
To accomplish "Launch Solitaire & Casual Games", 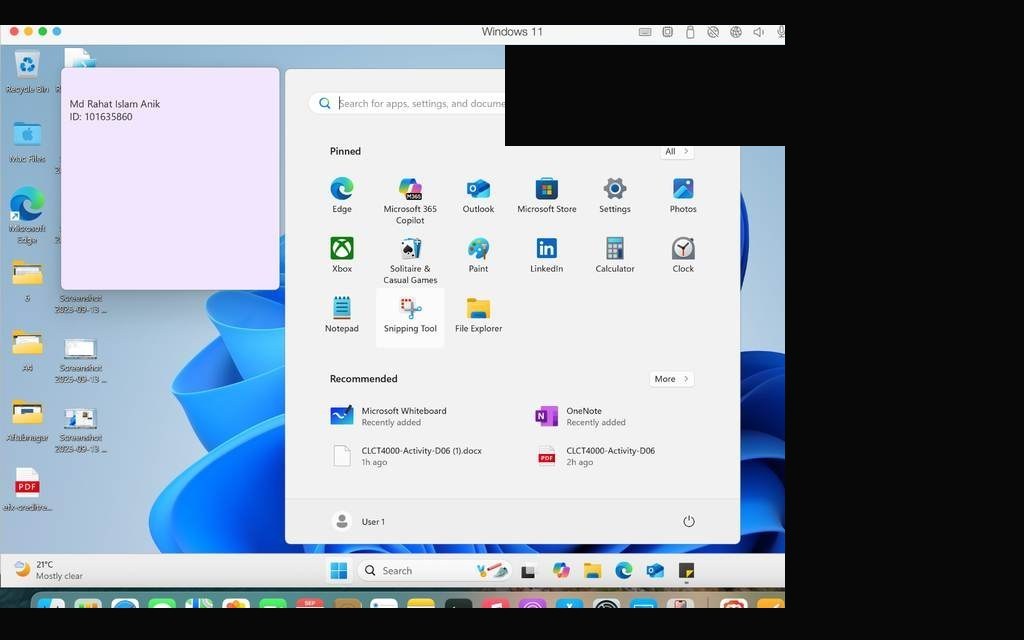I will [410, 260].
